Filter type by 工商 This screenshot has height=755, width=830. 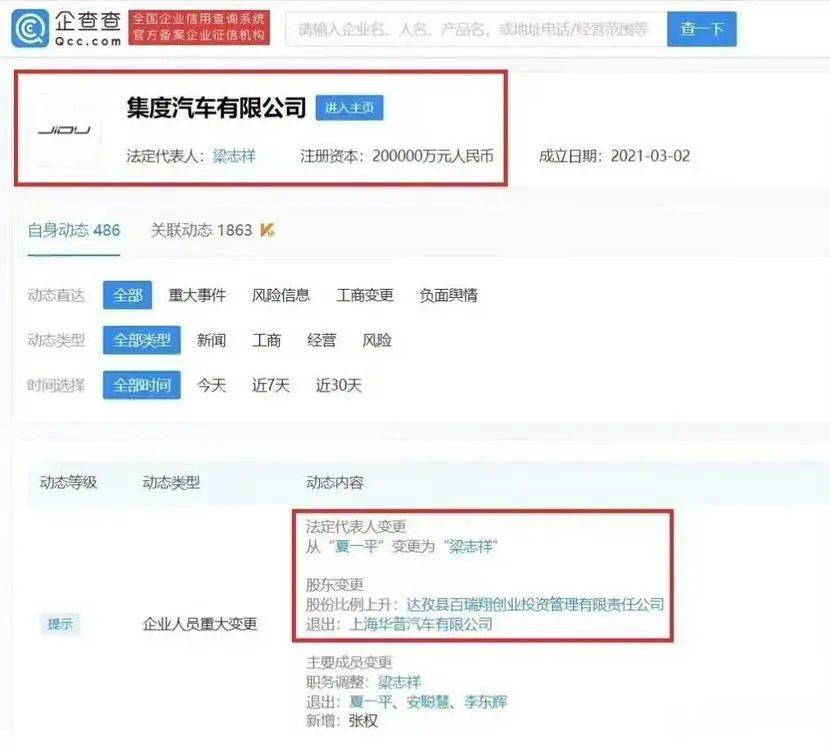point(266,340)
